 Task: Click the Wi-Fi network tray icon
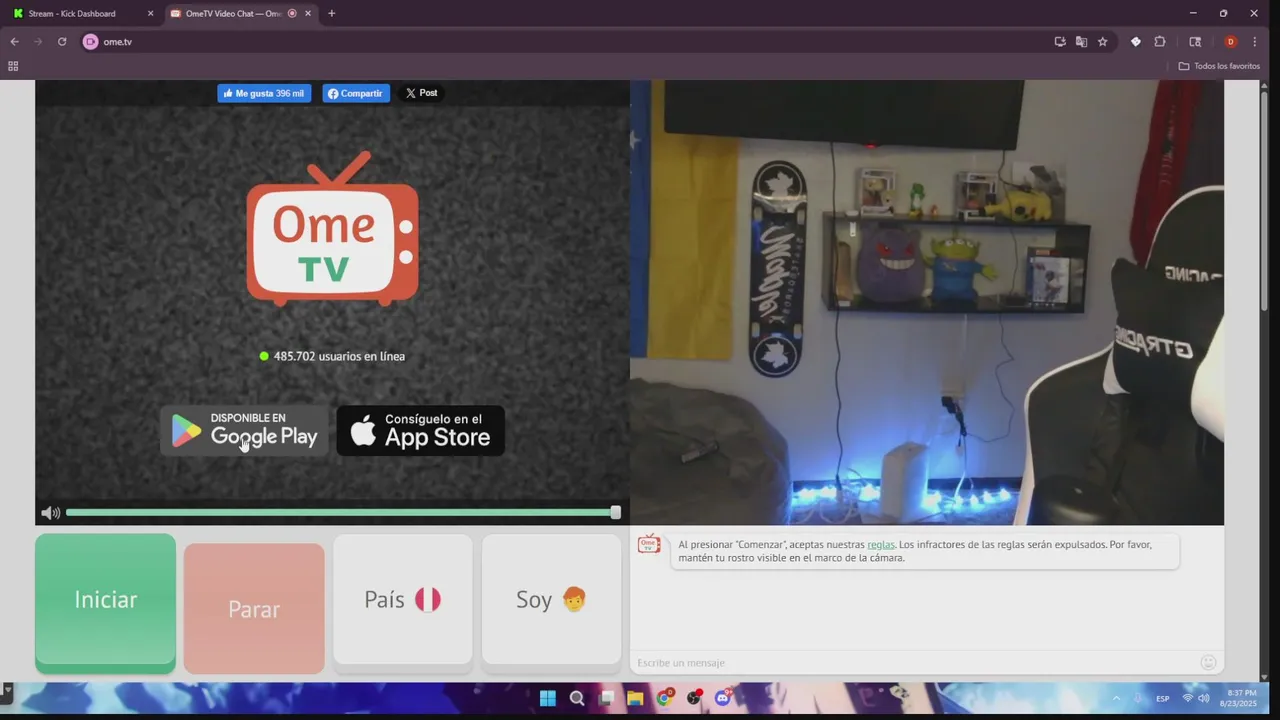[1188, 698]
